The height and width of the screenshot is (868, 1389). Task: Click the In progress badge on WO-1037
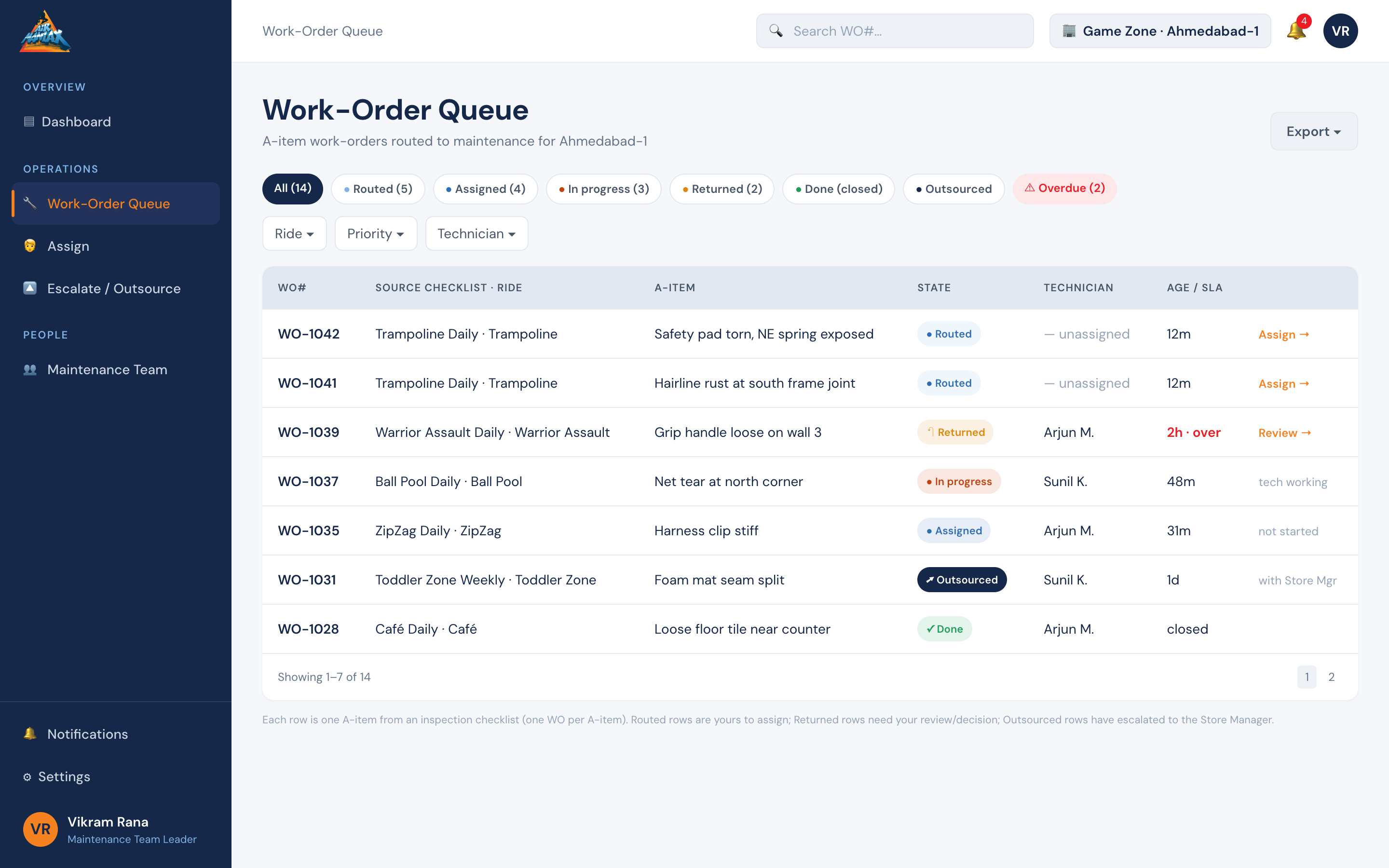(x=959, y=481)
